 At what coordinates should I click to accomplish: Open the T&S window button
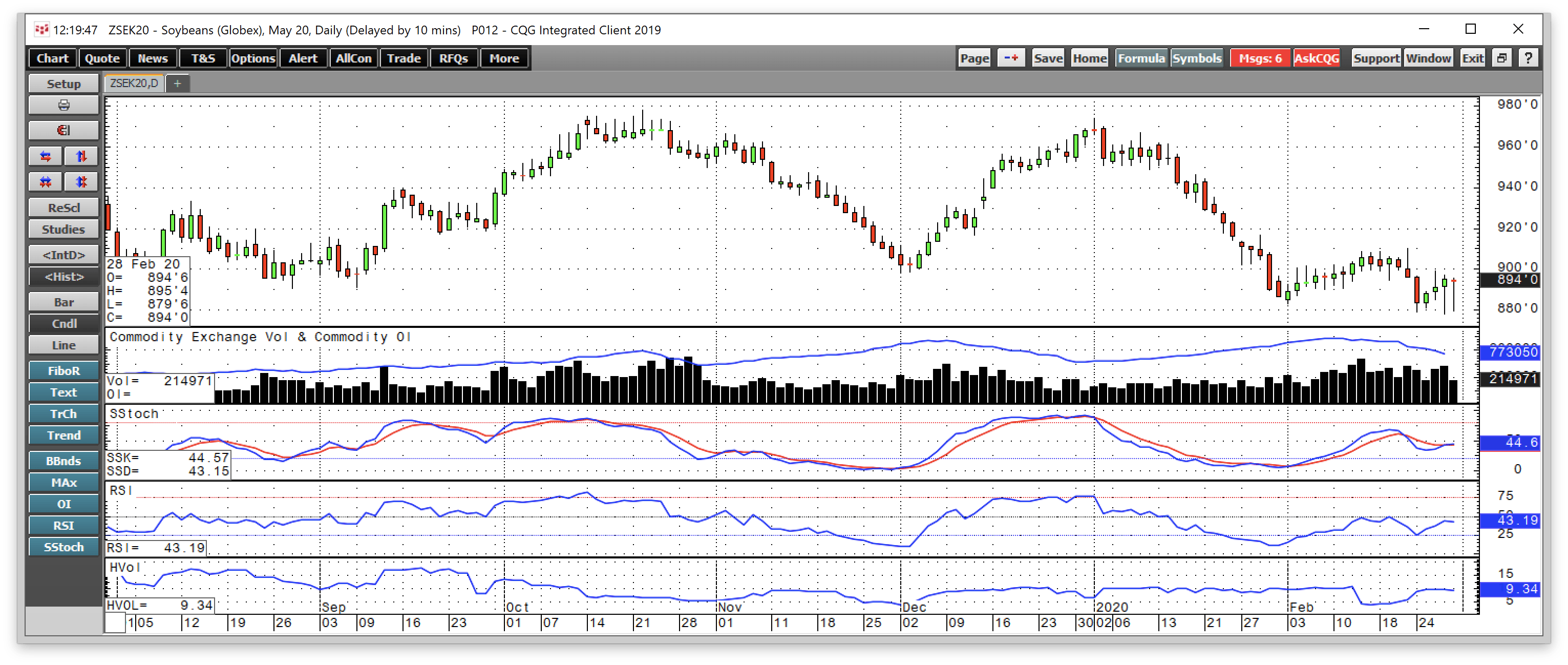[x=203, y=58]
